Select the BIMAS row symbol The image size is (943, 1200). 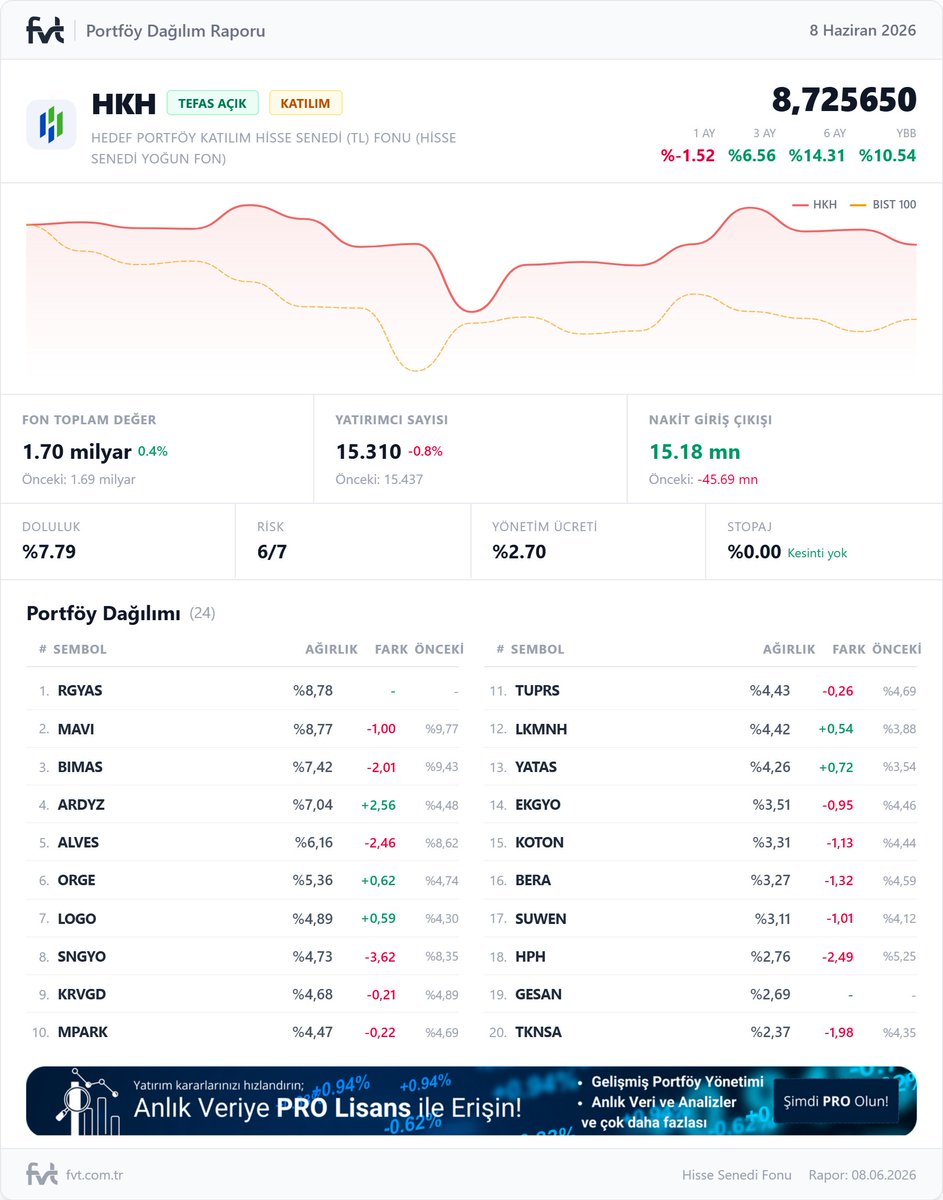80,767
